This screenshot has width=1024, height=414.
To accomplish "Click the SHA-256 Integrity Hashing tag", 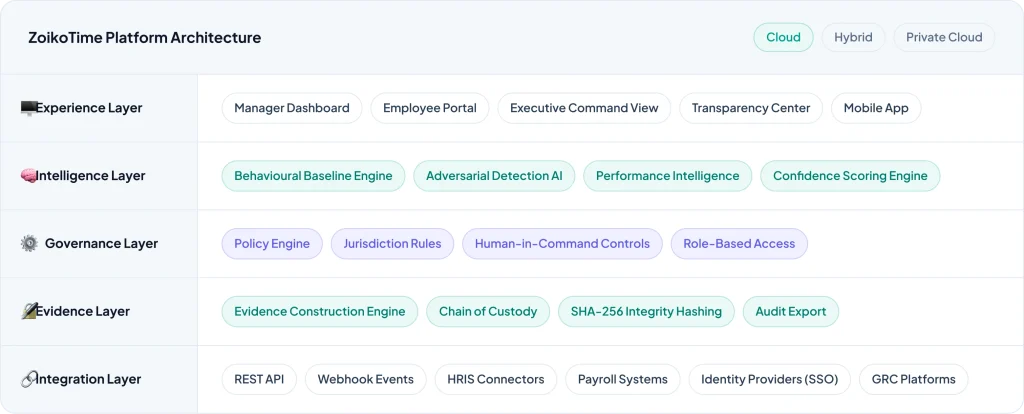I will pyautogui.click(x=646, y=311).
